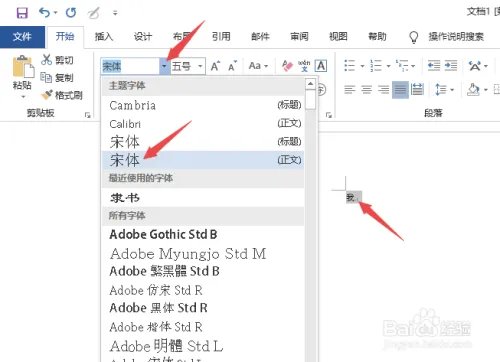
Task: Click the Shading paint bucket icon
Action: click(473, 89)
